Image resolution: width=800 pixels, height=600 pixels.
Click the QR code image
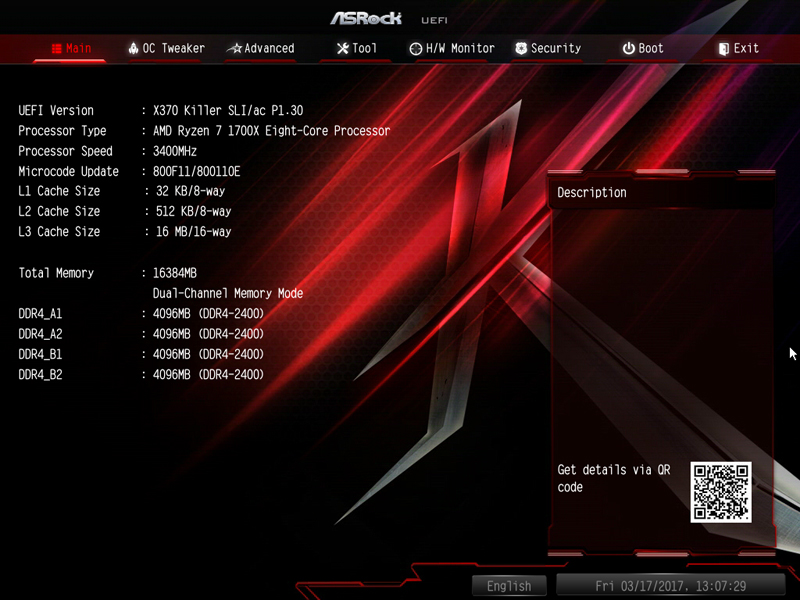coord(721,492)
